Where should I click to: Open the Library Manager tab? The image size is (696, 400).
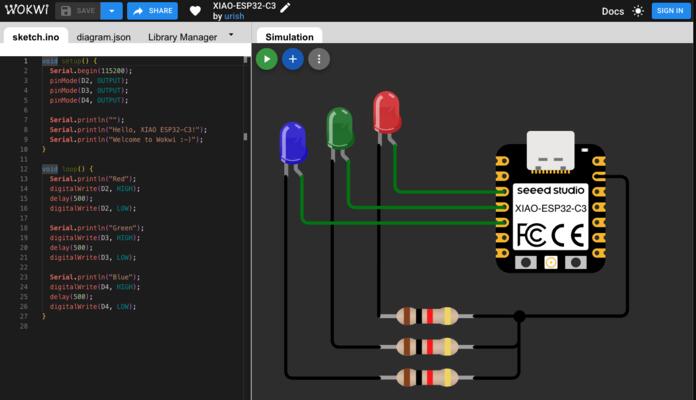182,37
